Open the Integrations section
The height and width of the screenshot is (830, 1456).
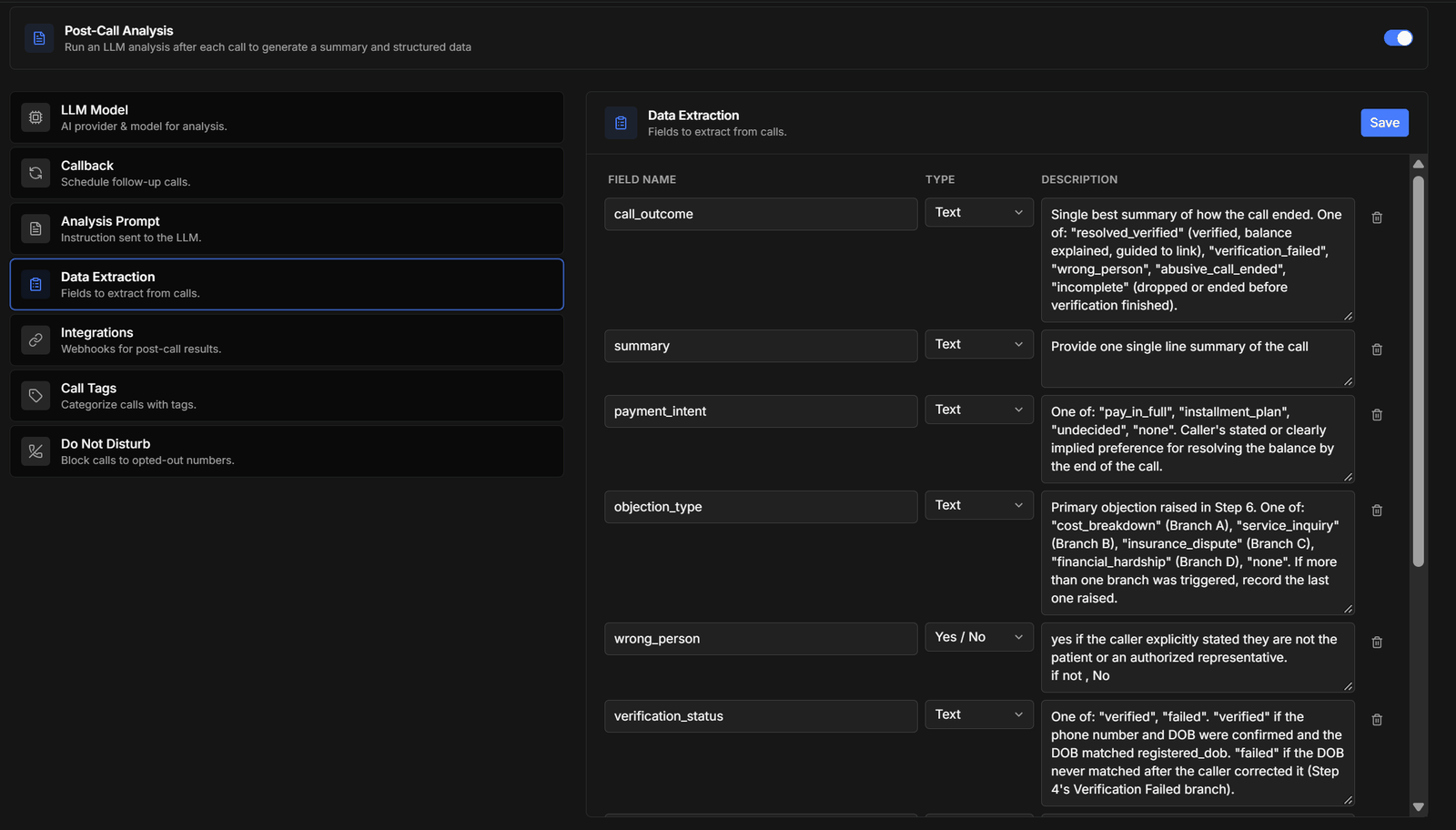pos(287,339)
